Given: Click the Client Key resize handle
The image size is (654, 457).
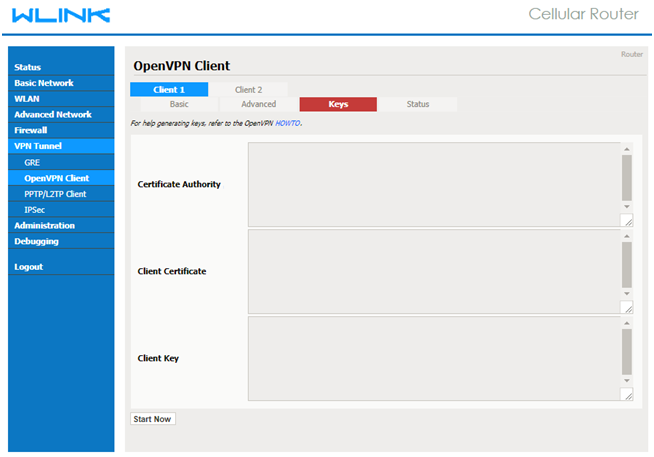Looking at the screenshot, I should tap(627, 394).
